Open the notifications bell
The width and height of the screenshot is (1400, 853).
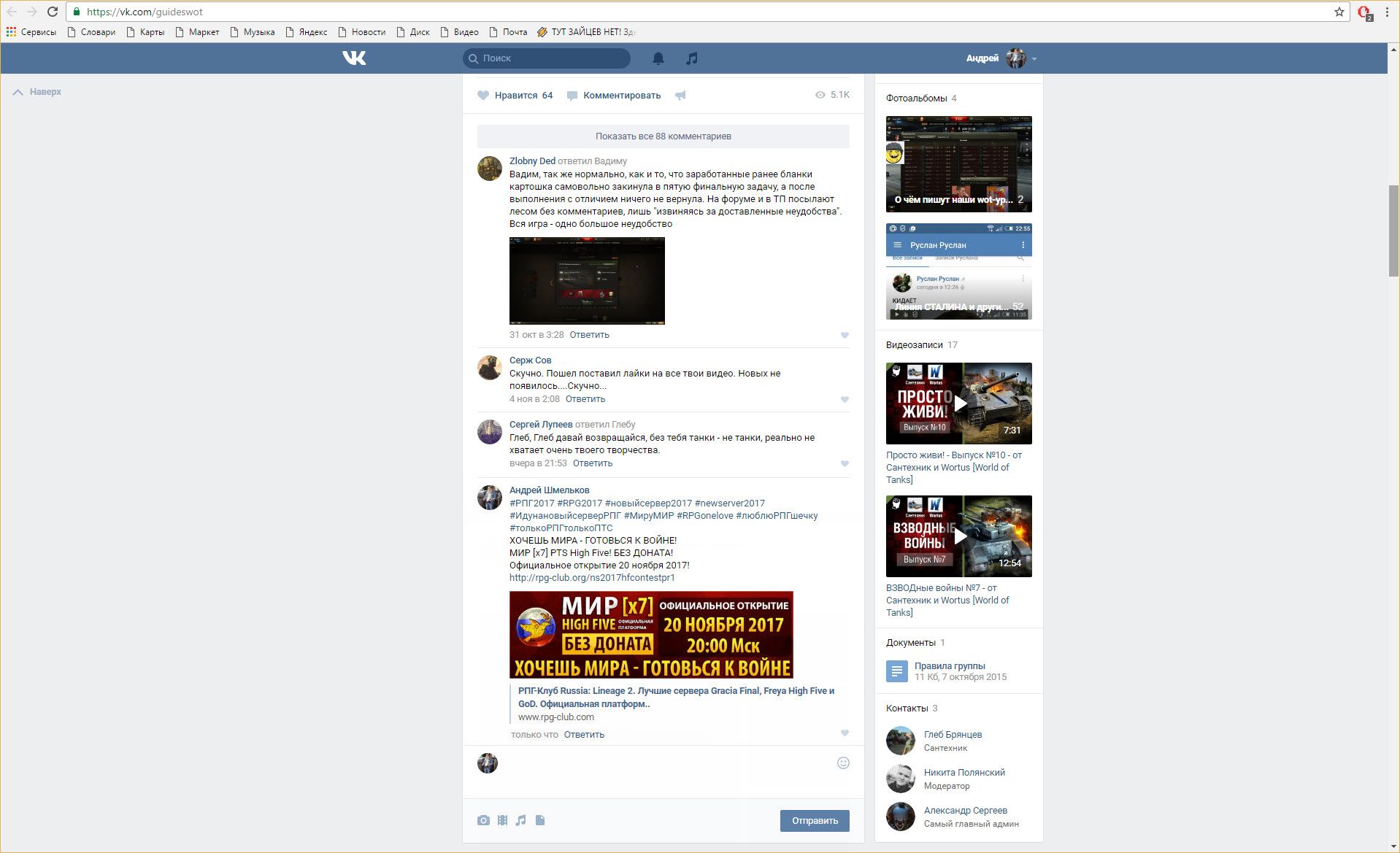coord(658,58)
